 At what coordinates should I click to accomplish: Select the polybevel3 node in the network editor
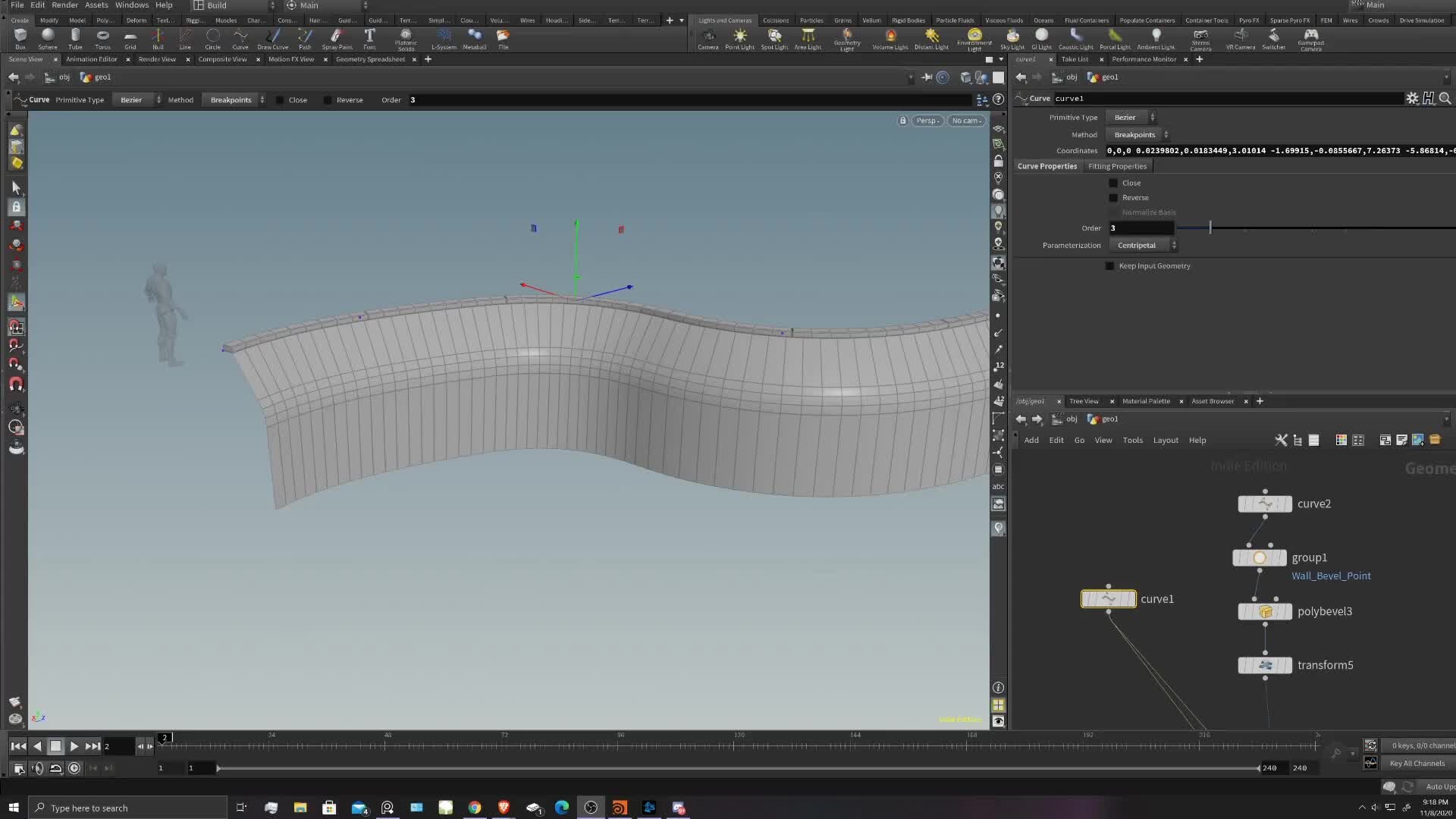pos(1263,611)
